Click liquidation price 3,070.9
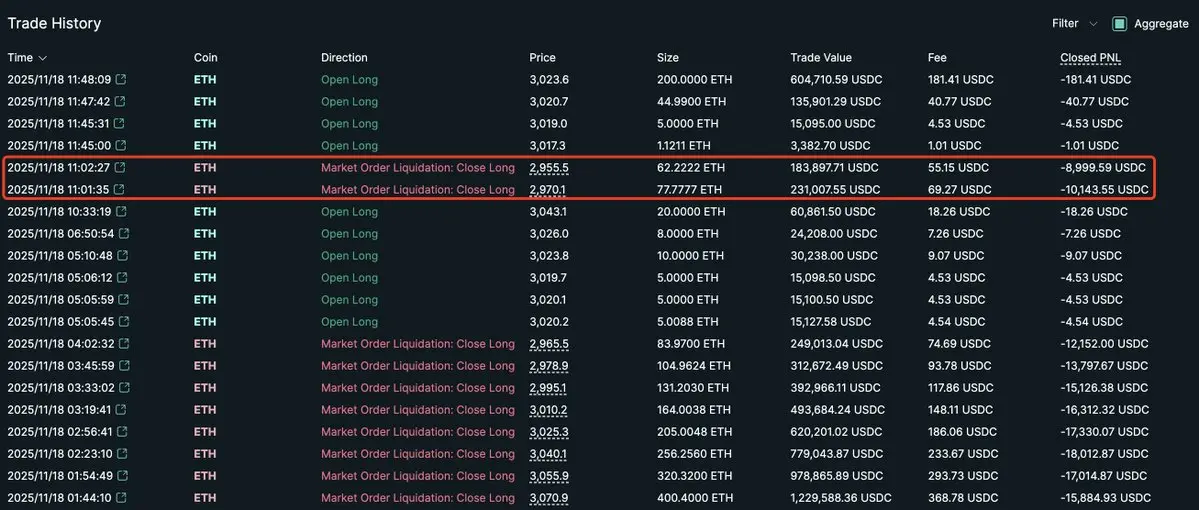The height and width of the screenshot is (510, 1199). pyautogui.click(x=548, y=499)
